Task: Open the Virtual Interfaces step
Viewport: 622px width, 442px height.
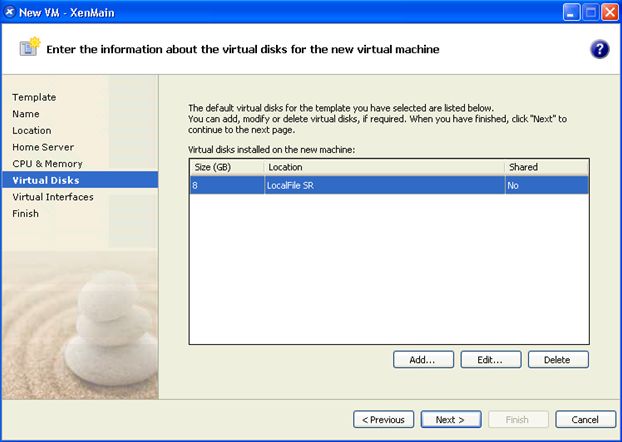Action: tap(53, 197)
